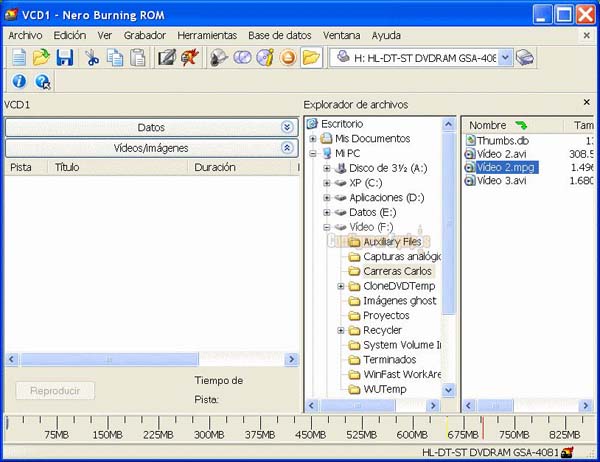Eject disc with the orange round icon

pos(288,58)
